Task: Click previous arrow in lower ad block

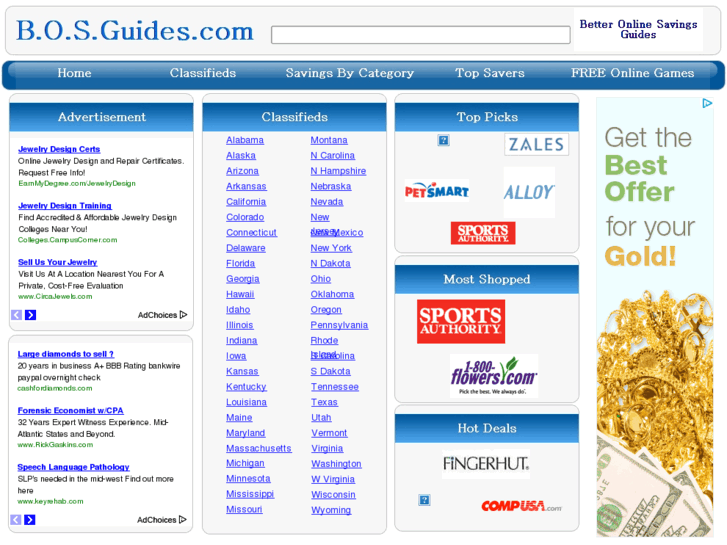Action: (x=15, y=519)
